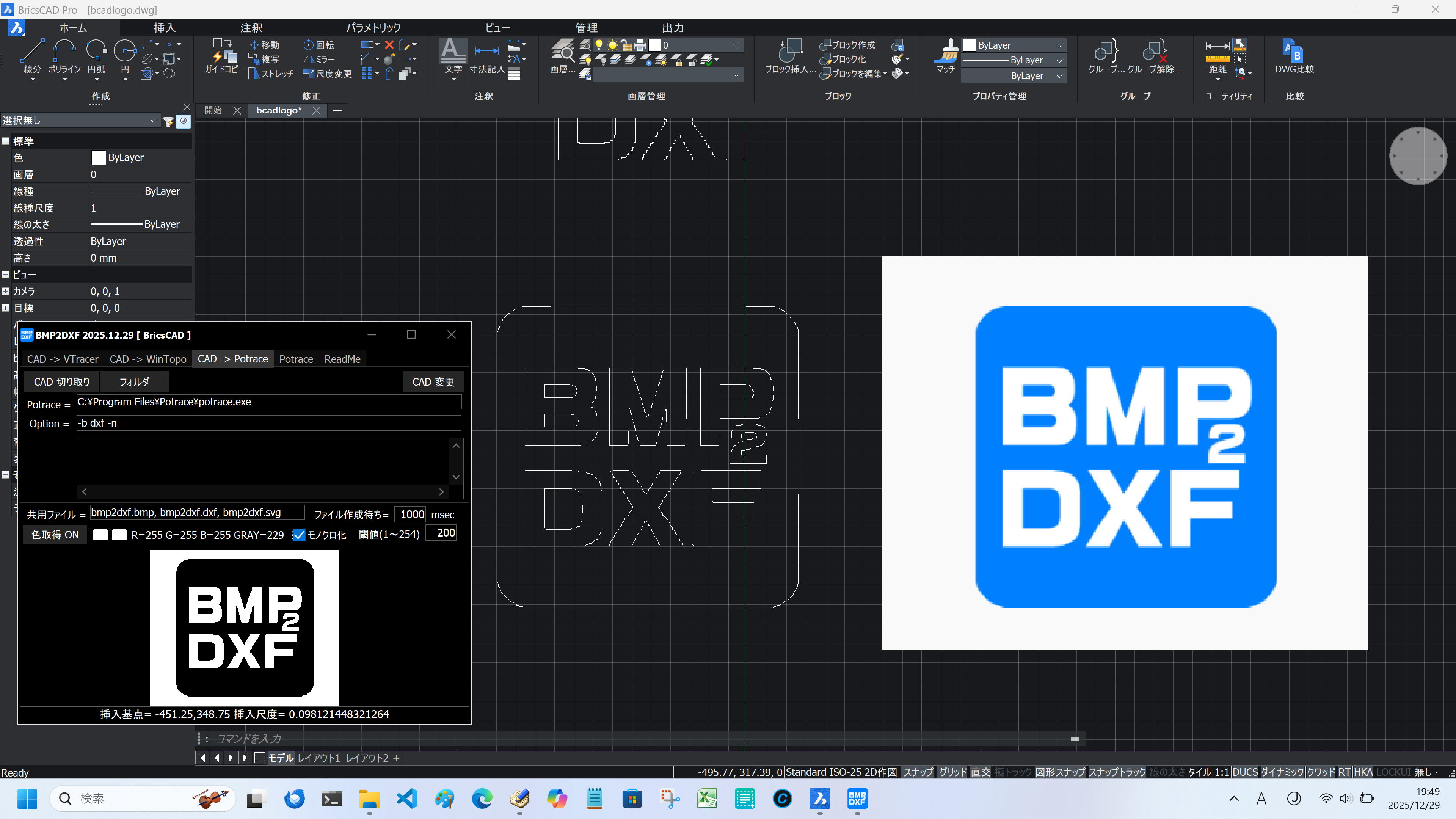Toggle スナップ in the status bar

pyautogui.click(x=918, y=772)
